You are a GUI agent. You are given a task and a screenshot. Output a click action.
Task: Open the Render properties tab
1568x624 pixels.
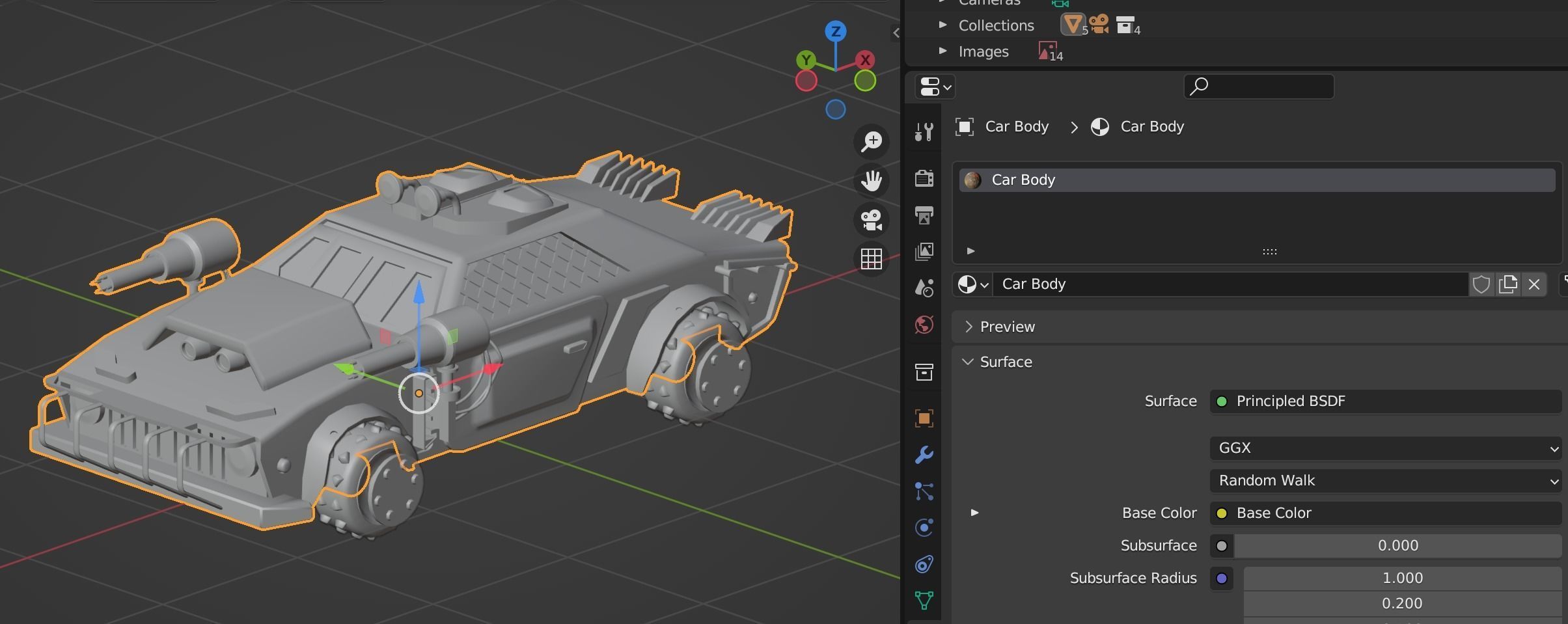coord(924,178)
